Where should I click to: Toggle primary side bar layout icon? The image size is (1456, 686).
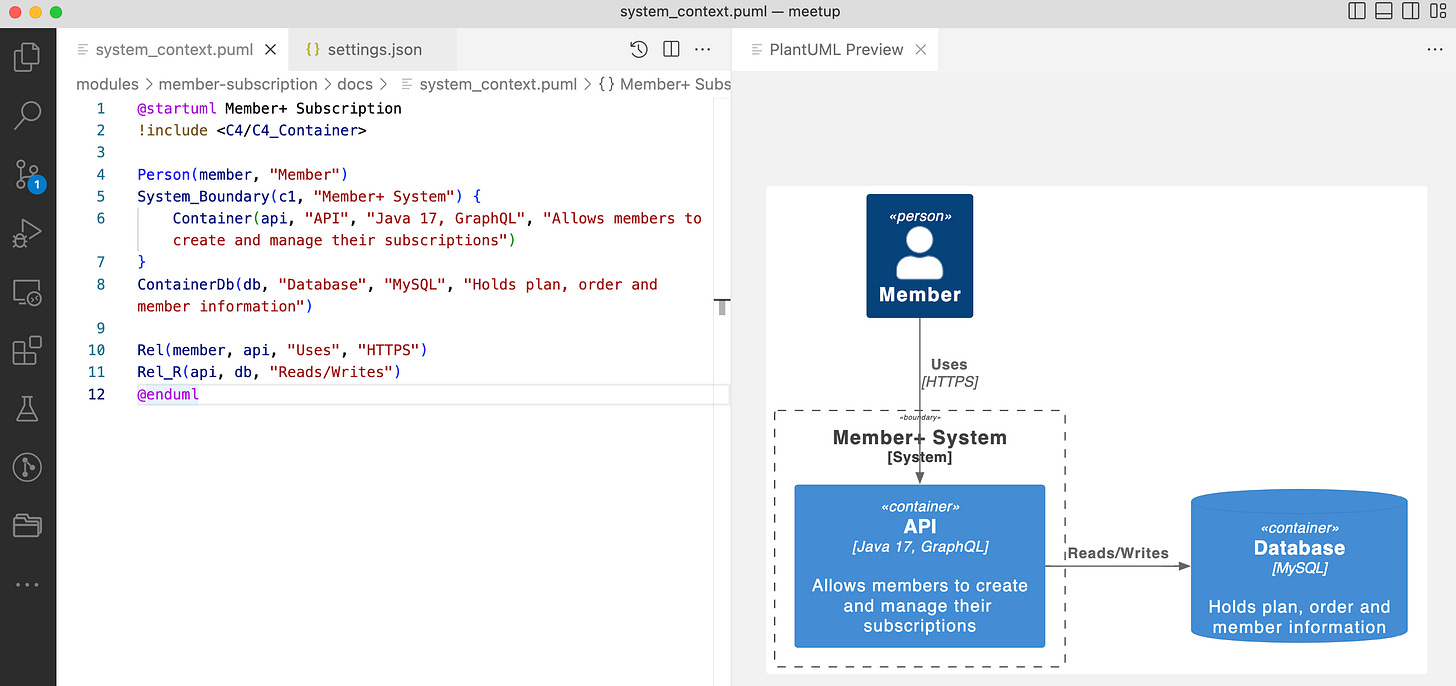tap(1357, 12)
